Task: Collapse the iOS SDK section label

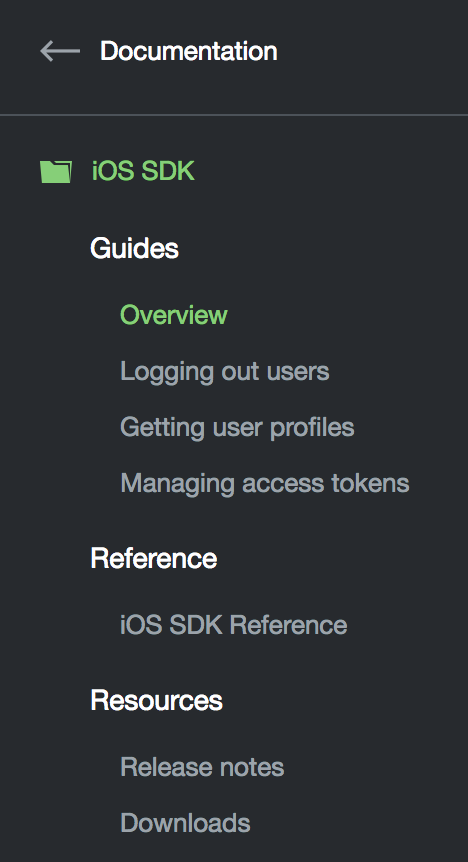Action: tap(143, 171)
